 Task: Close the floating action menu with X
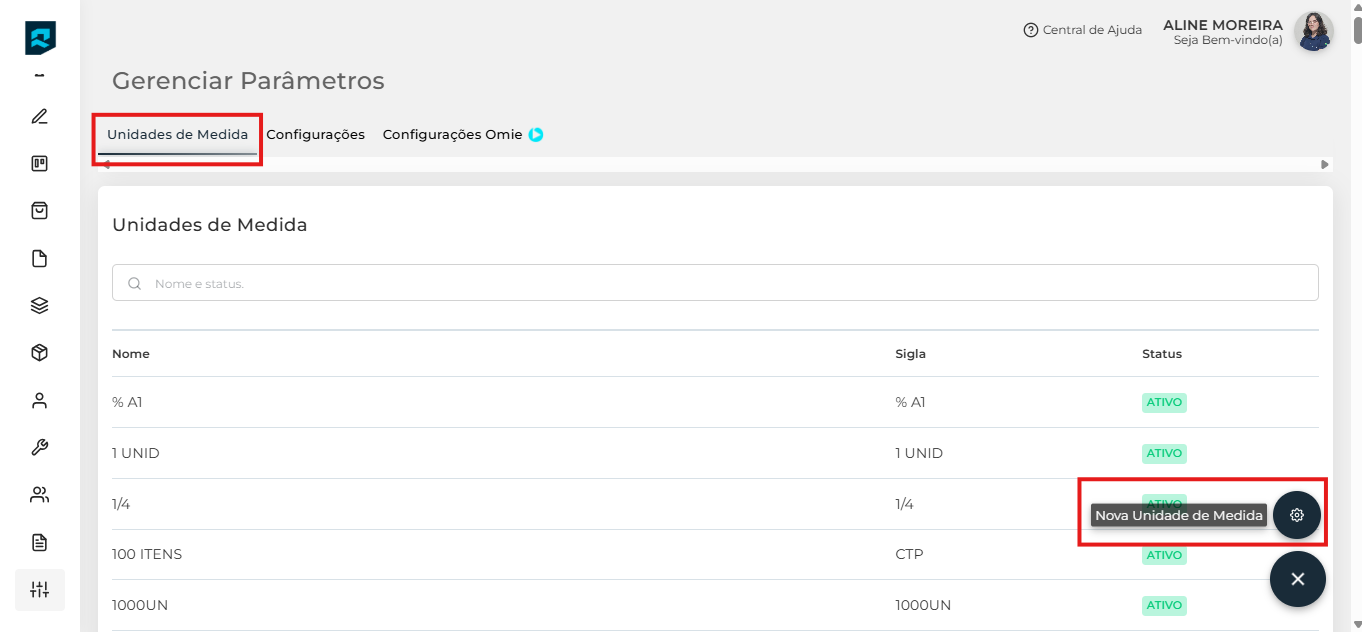[1297, 579]
